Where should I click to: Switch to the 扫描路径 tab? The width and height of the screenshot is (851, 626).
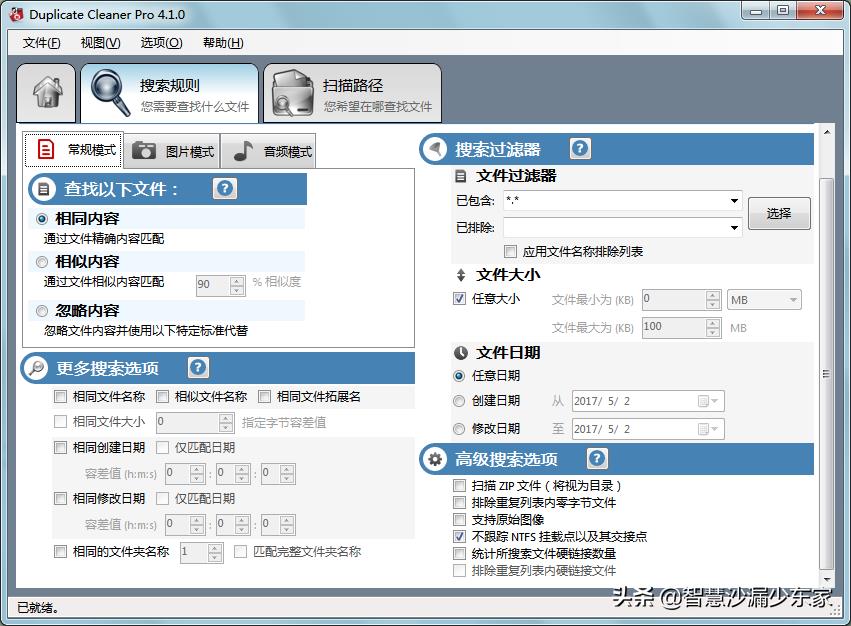[352, 93]
